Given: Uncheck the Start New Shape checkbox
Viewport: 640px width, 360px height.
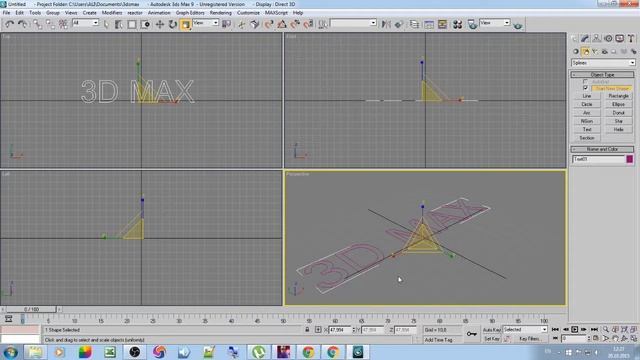Looking at the screenshot, I should pyautogui.click(x=585, y=88).
